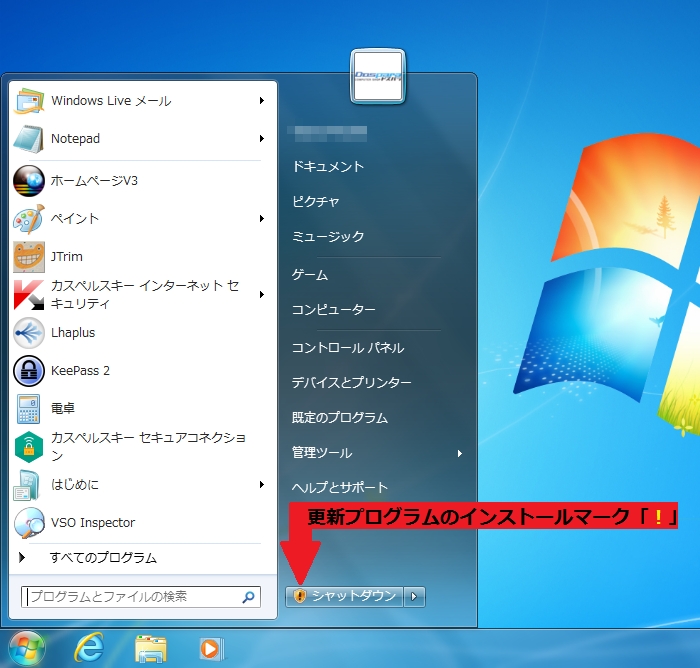Viewport: 700px width, 668px height.
Task: Click the Windows Start orb
Action: (27, 648)
